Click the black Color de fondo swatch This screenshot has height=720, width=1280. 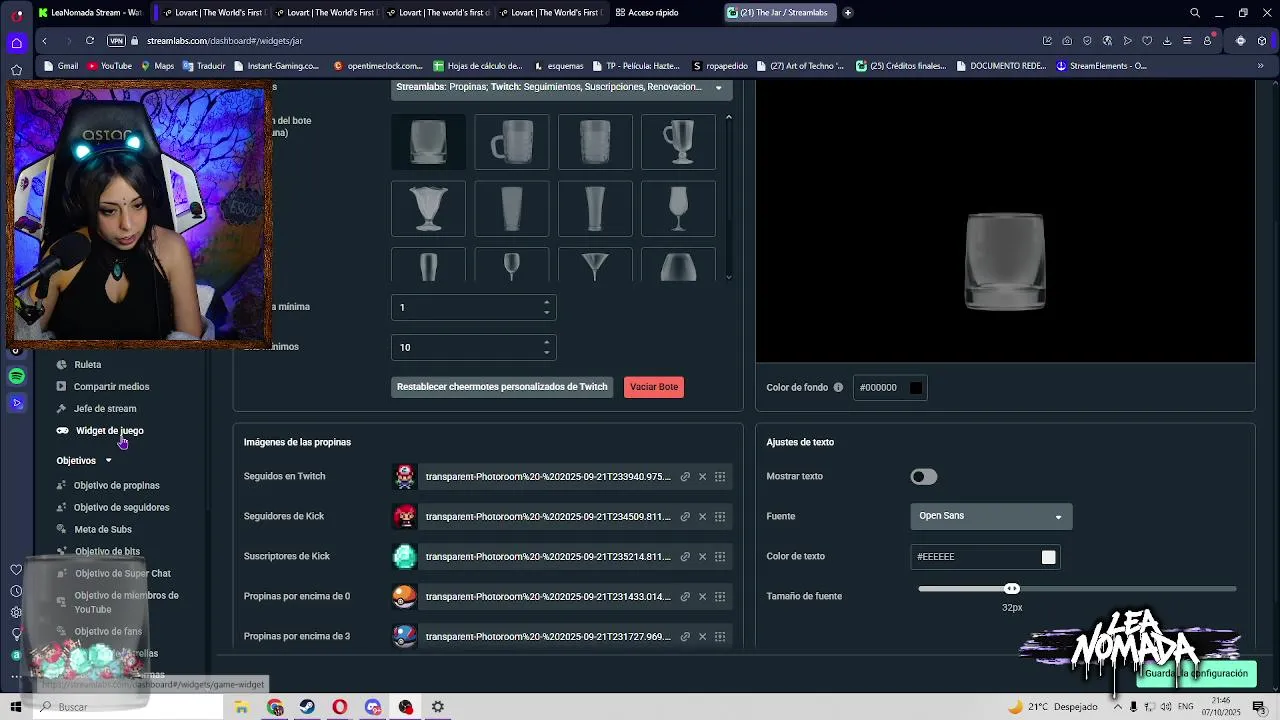(916, 388)
